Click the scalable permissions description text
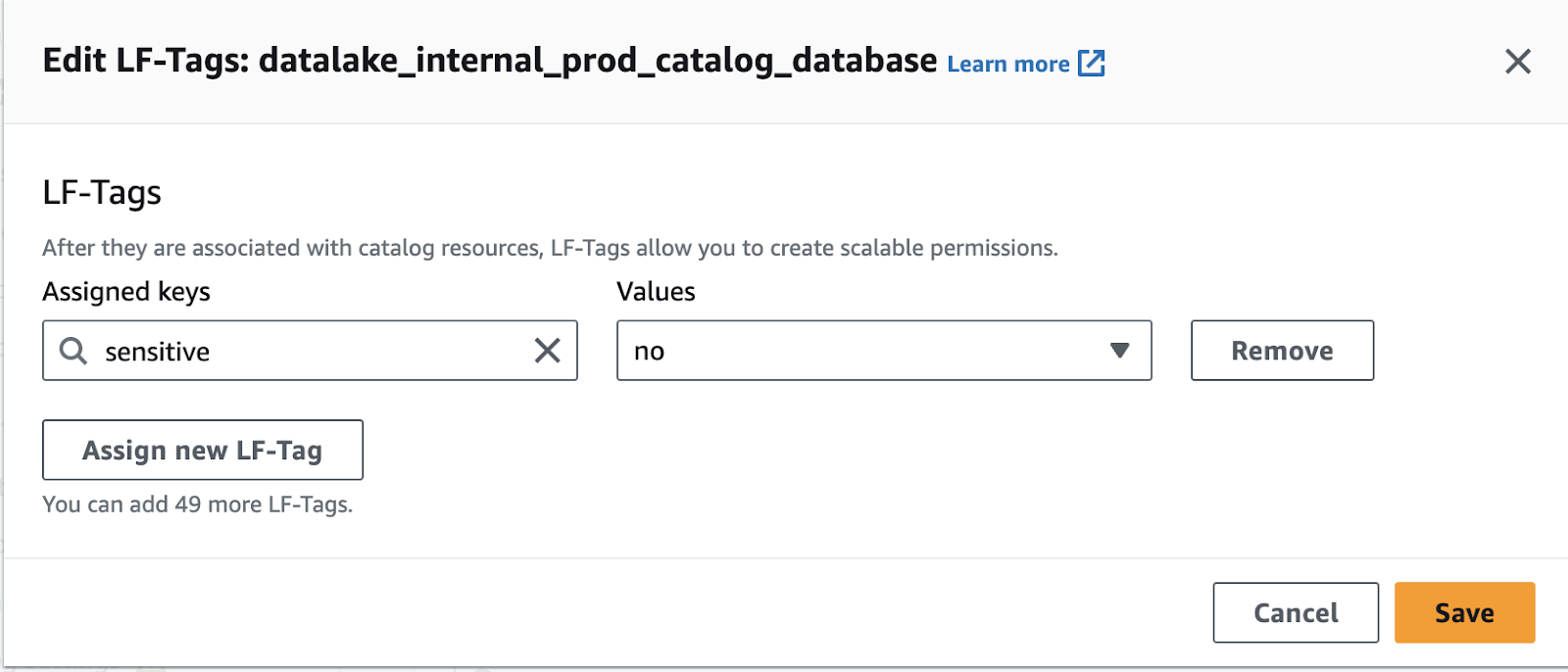 (549, 248)
